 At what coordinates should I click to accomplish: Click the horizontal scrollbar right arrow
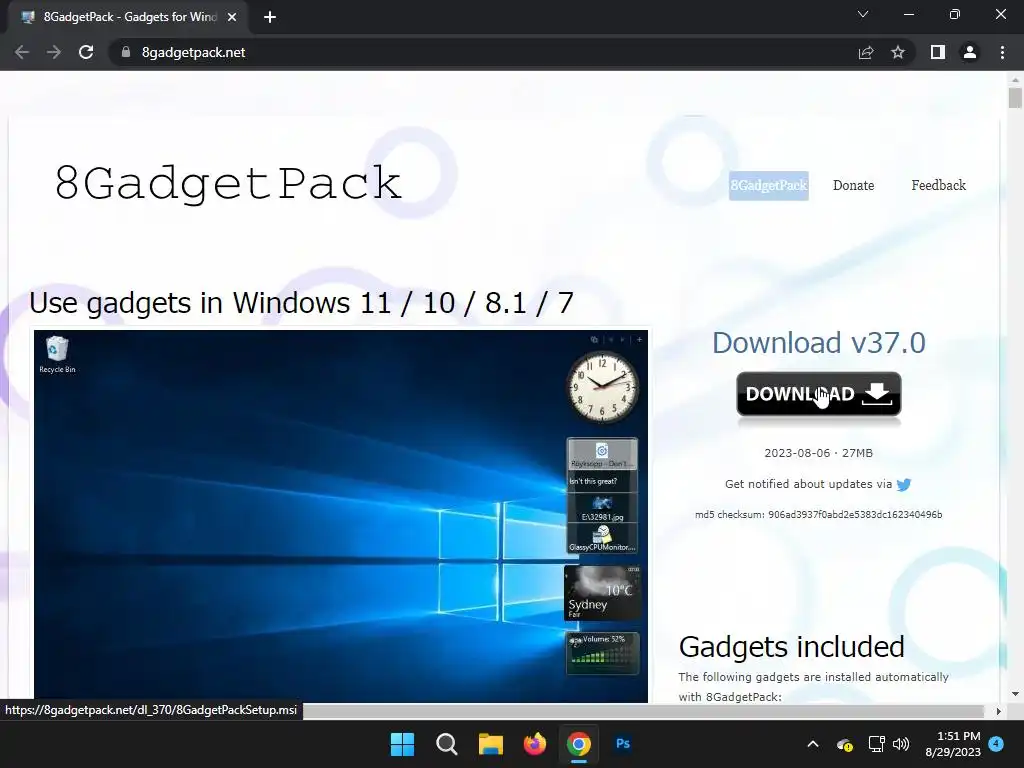point(999,711)
